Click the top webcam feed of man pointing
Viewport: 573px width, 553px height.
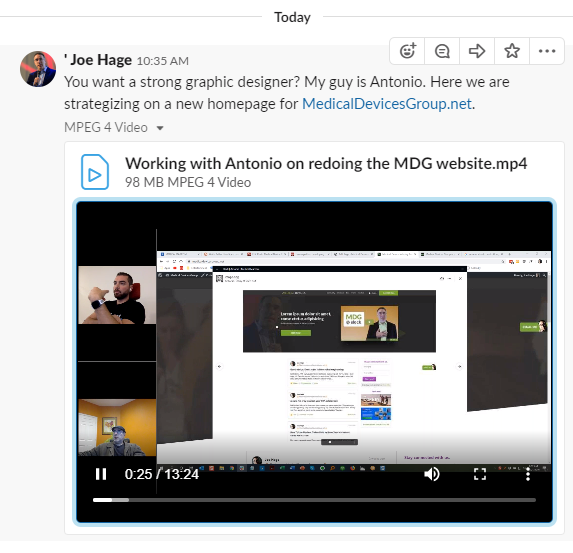[x=117, y=295]
